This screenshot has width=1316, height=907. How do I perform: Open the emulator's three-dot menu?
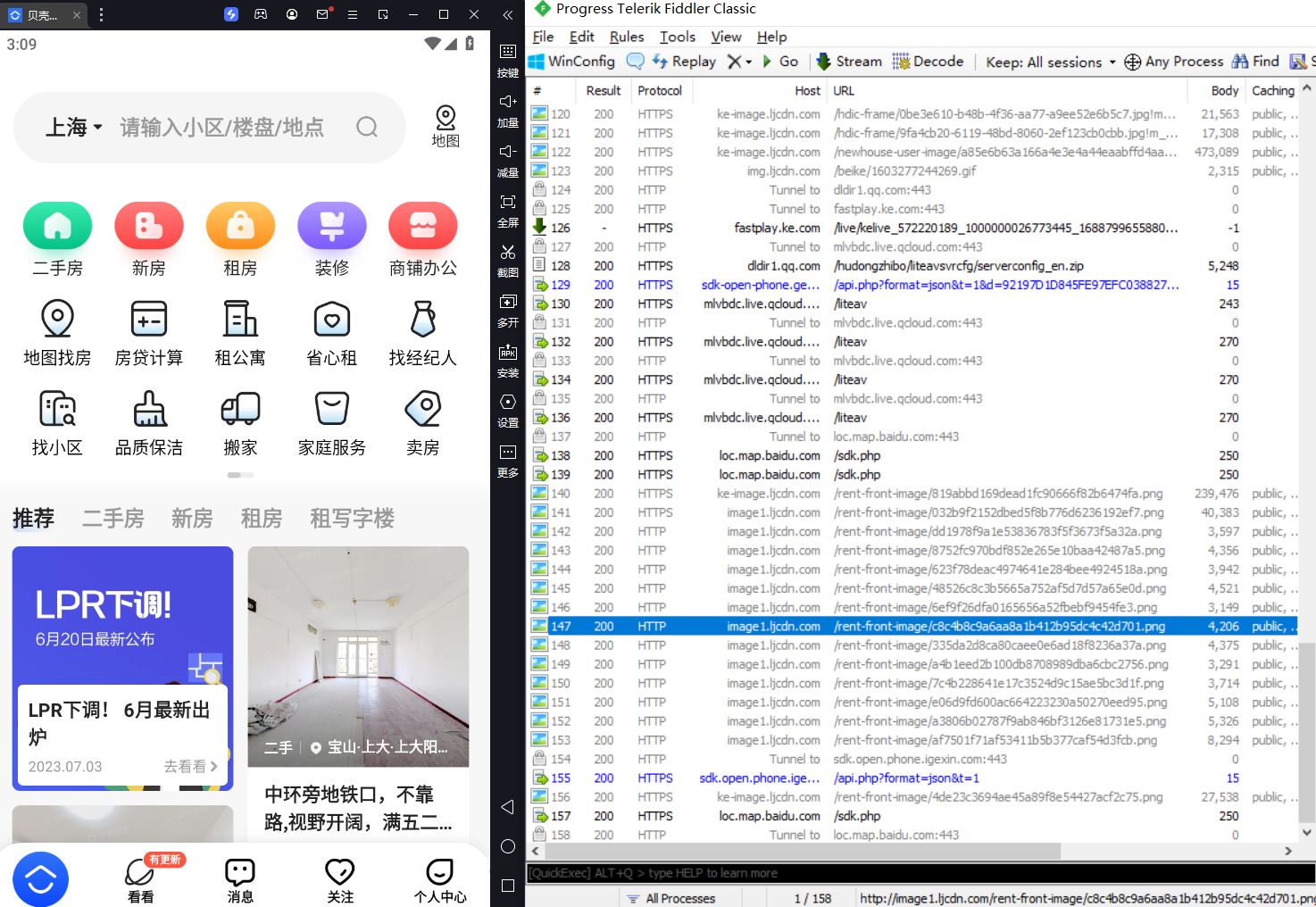[x=101, y=14]
